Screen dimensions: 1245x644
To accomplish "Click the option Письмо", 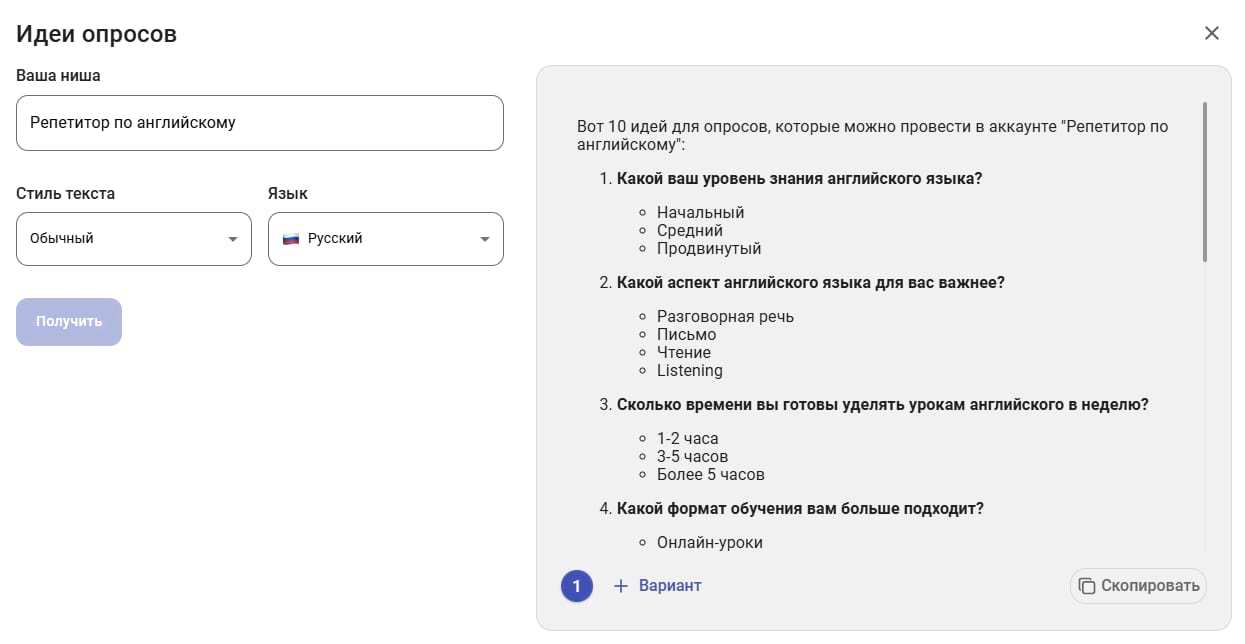I will (686, 335).
